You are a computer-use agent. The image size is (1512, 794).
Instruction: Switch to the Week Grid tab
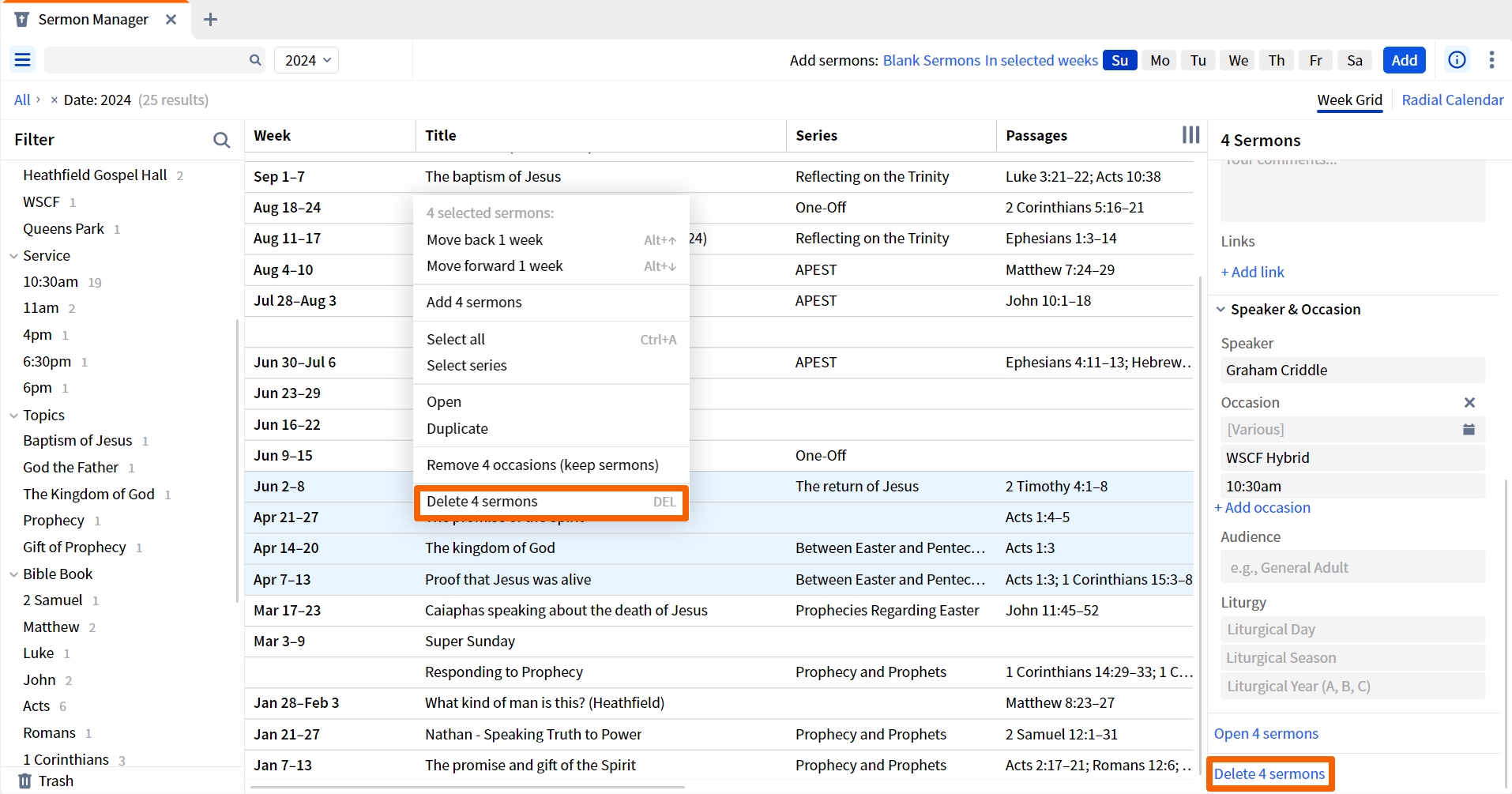(x=1349, y=100)
